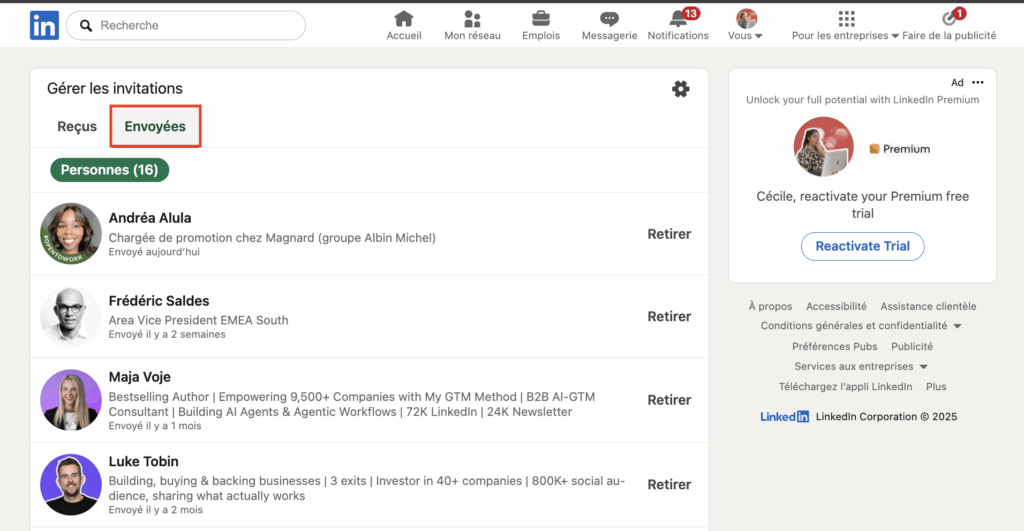Click 'Area Vice President EMEA South' text
1024x531 pixels.
point(199,320)
